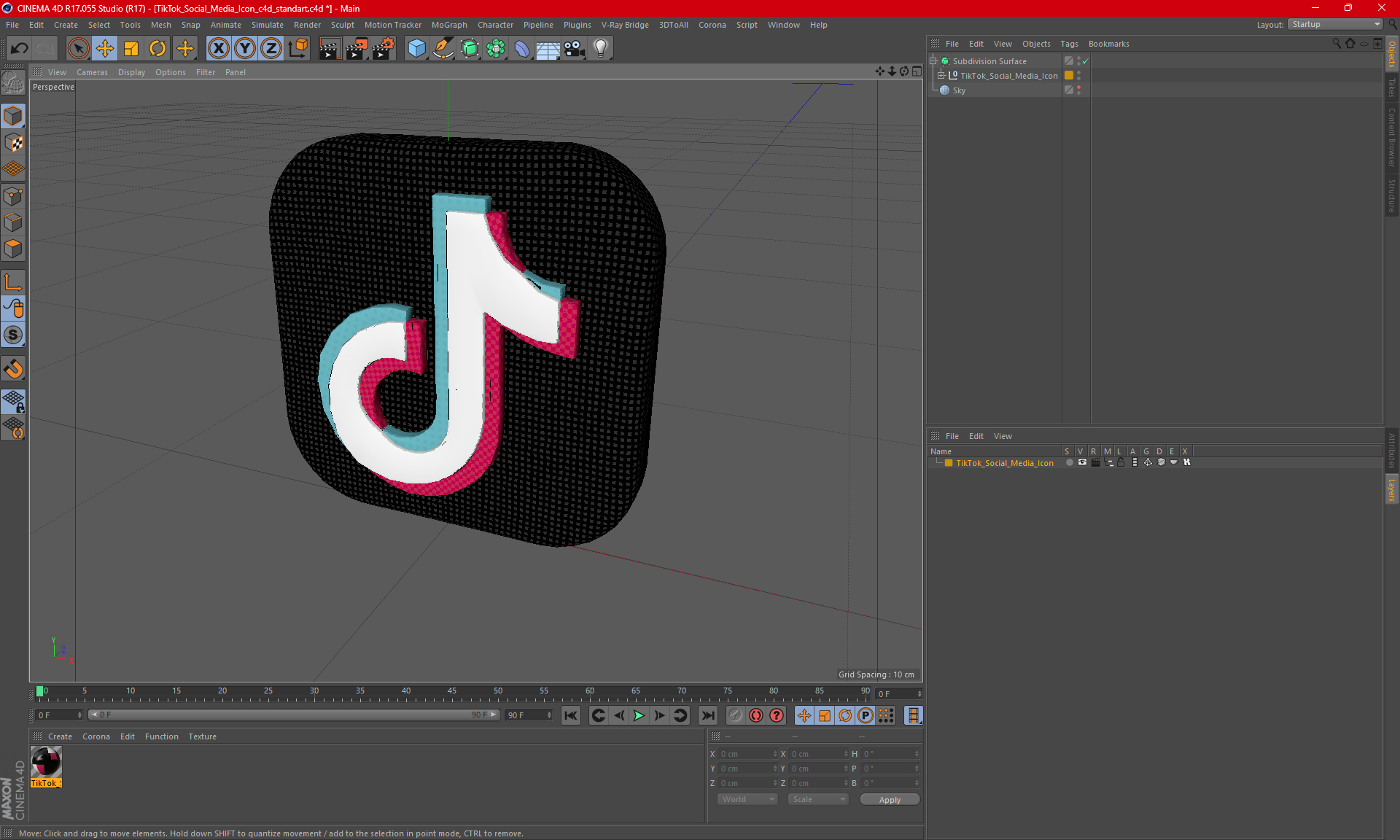Viewport: 1400px width, 840px height.
Task: Toggle TikTok layer lock icon
Action: click(x=1121, y=462)
